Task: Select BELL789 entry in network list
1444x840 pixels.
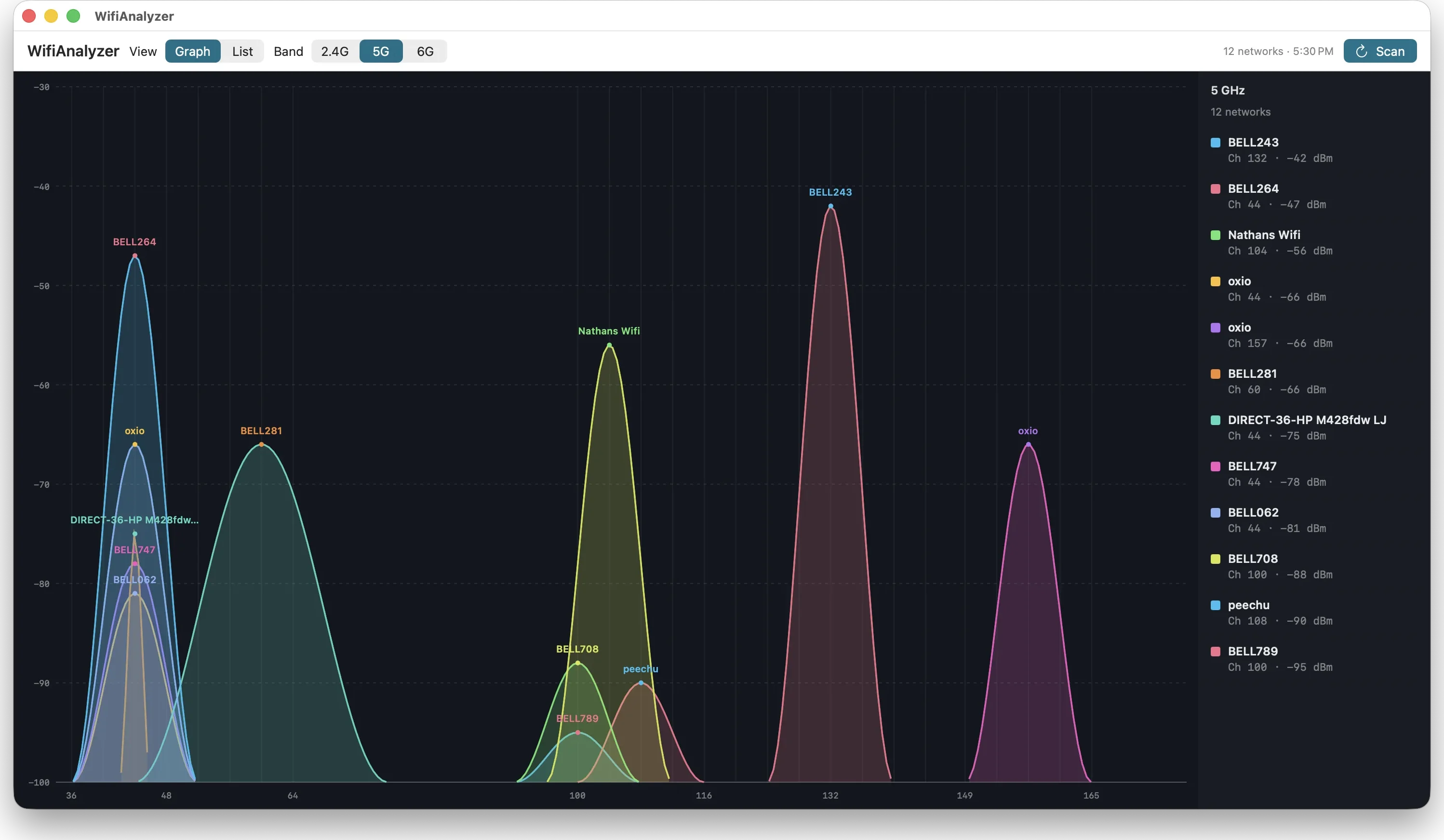Action: click(x=1313, y=659)
